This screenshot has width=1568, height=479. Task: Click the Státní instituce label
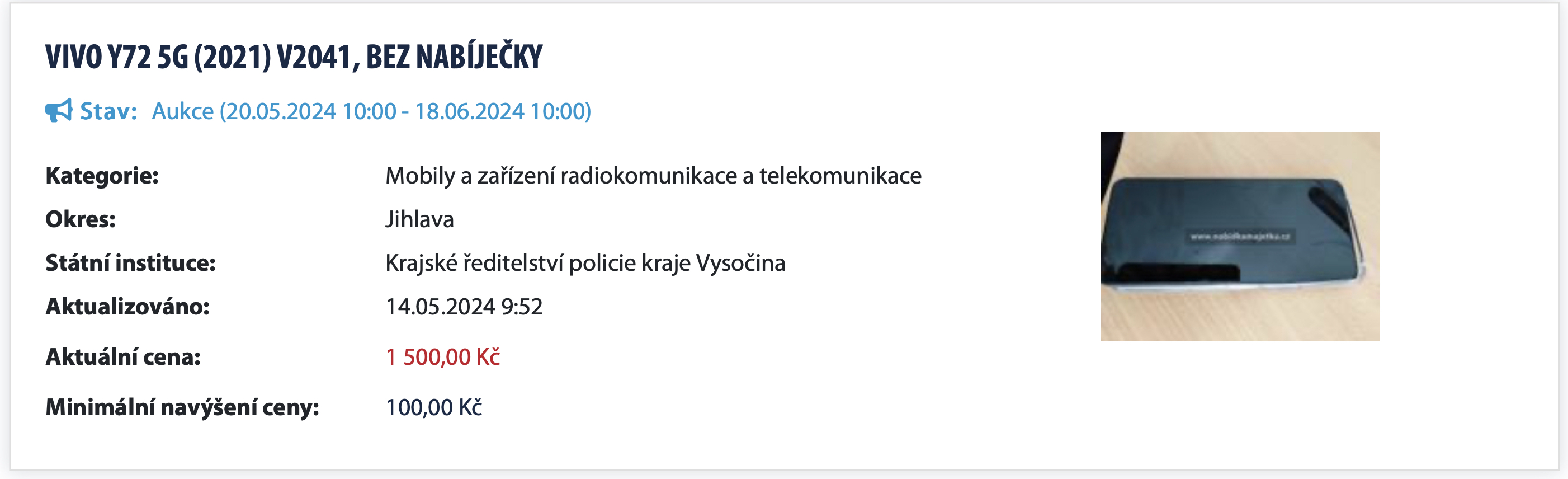130,262
